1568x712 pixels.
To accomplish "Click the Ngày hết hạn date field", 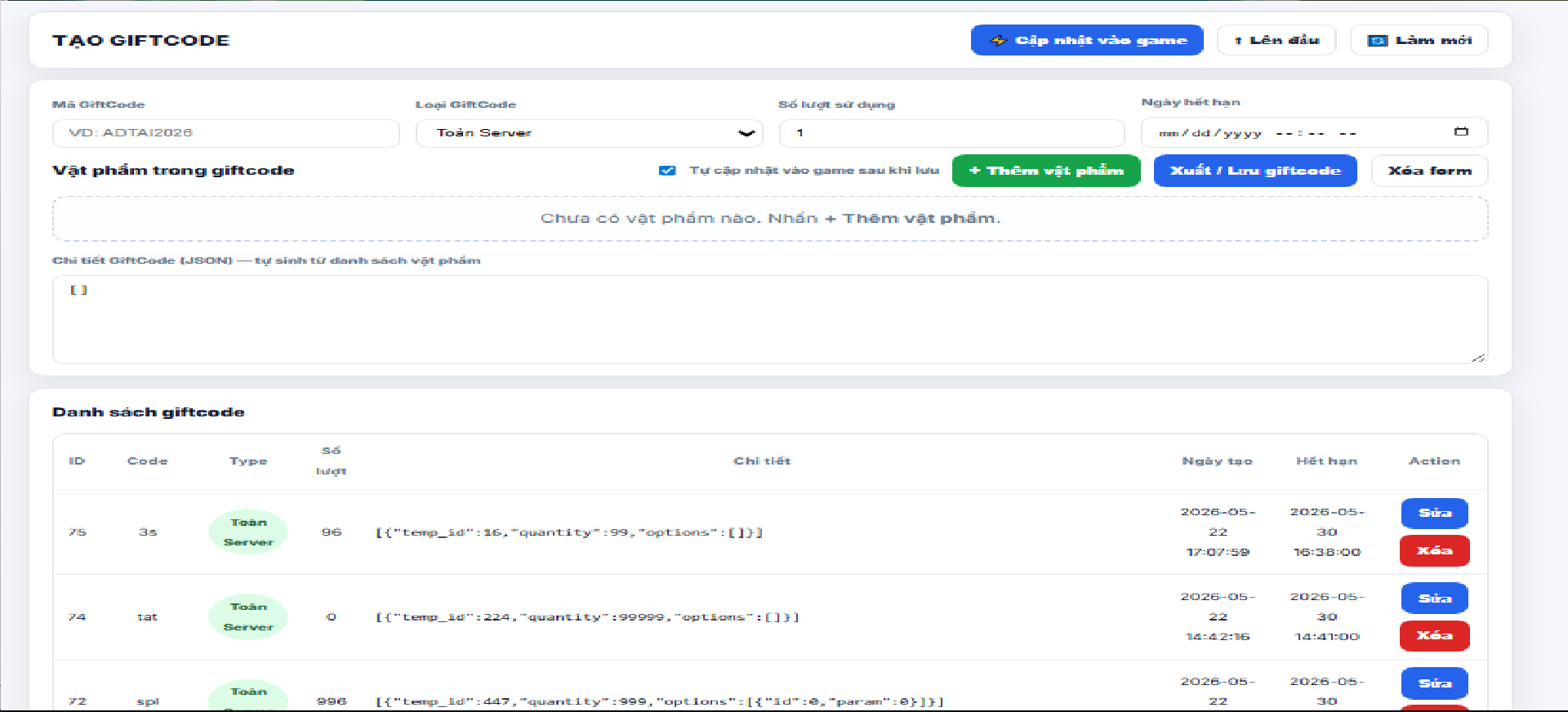I will [1314, 132].
